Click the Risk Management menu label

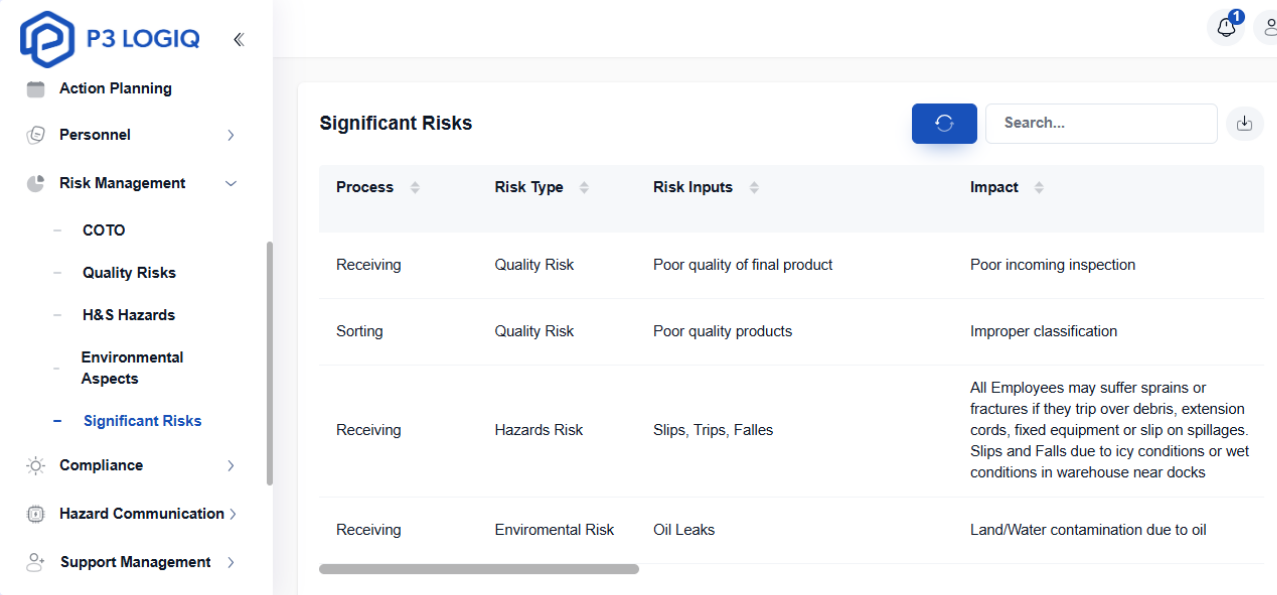click(122, 183)
